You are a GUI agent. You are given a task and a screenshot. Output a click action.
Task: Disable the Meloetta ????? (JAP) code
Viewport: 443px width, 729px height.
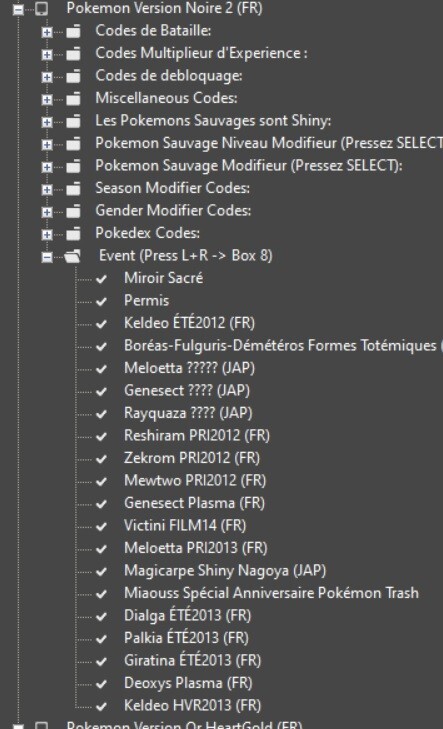pyautogui.click(x=101, y=369)
